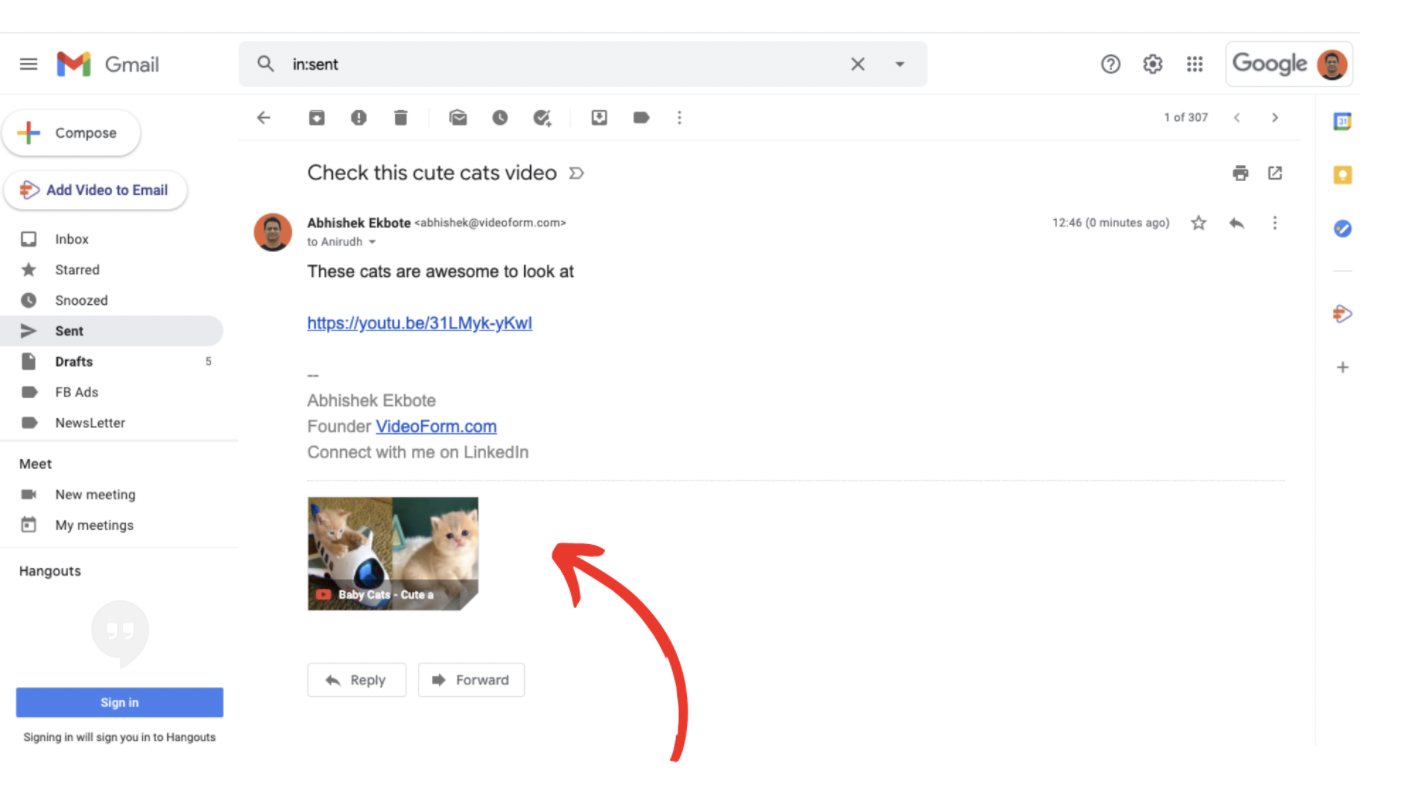Screen dimensions: 1408x804
Task: Click the '1 of 307' counter
Action: [x=1186, y=118]
